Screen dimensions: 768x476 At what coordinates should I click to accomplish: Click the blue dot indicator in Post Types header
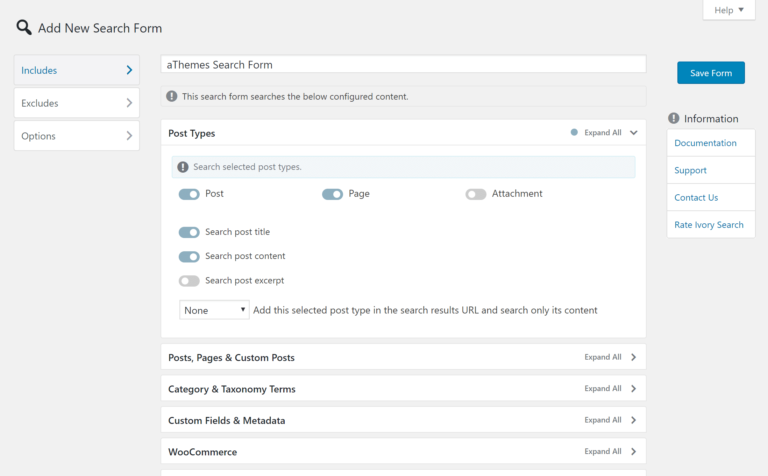pos(574,132)
